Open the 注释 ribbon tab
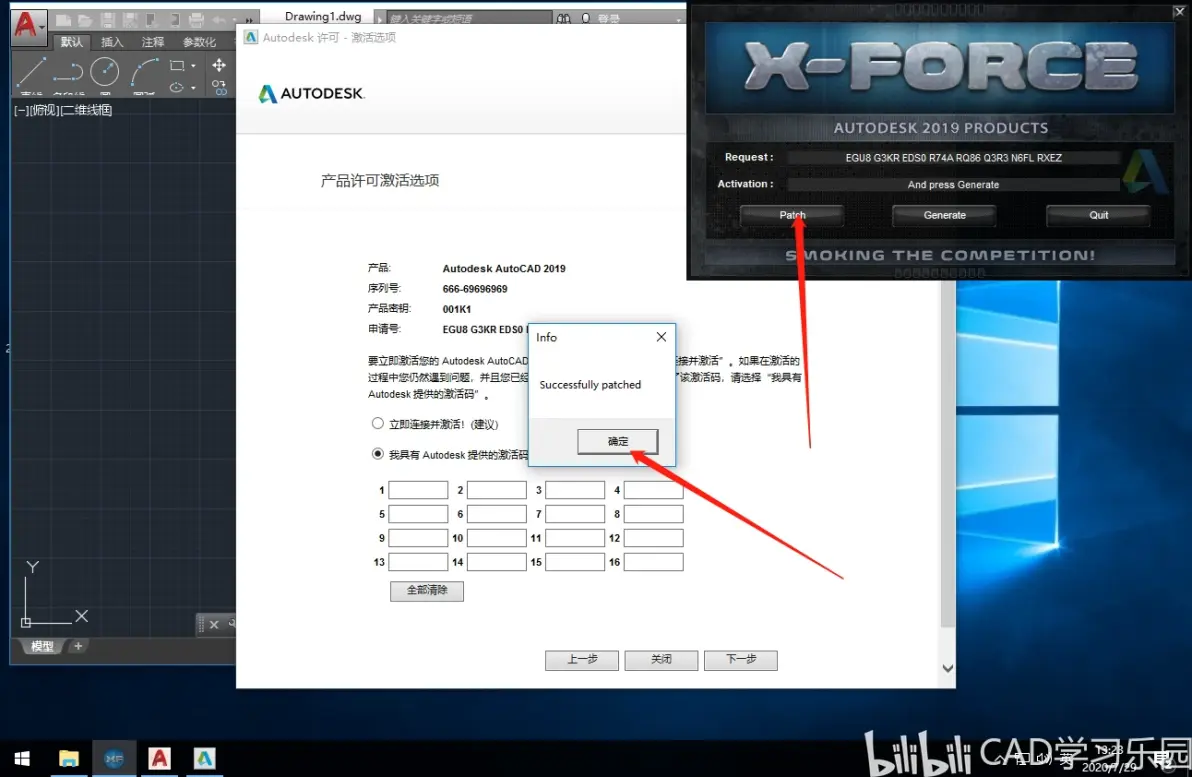The image size is (1192, 777). tap(152, 42)
